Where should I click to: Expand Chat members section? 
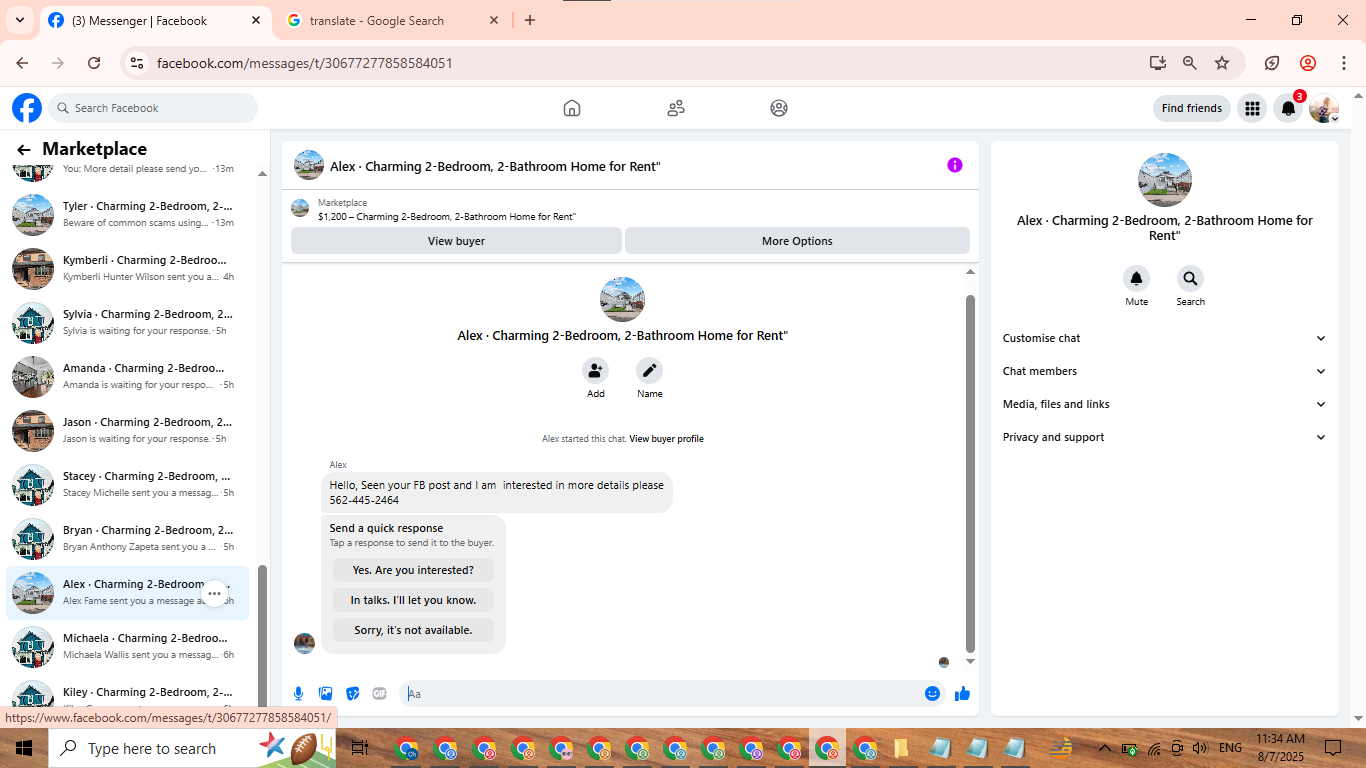pyautogui.click(x=1164, y=371)
